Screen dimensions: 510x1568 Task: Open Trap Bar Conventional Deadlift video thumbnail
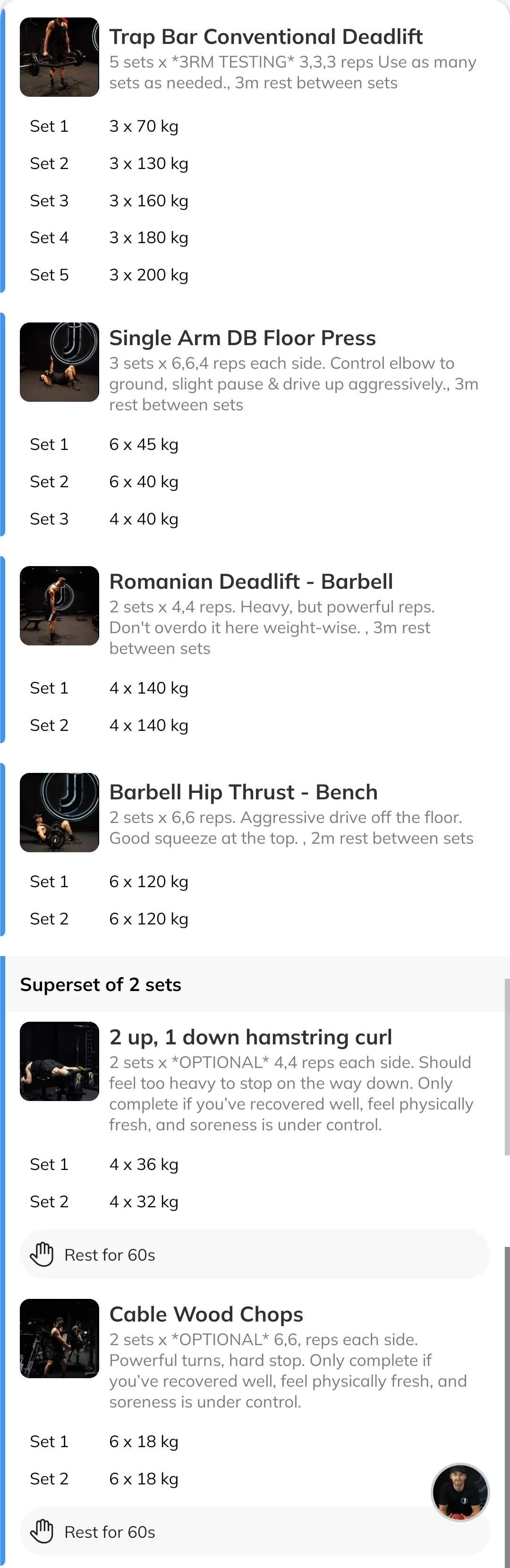59,57
